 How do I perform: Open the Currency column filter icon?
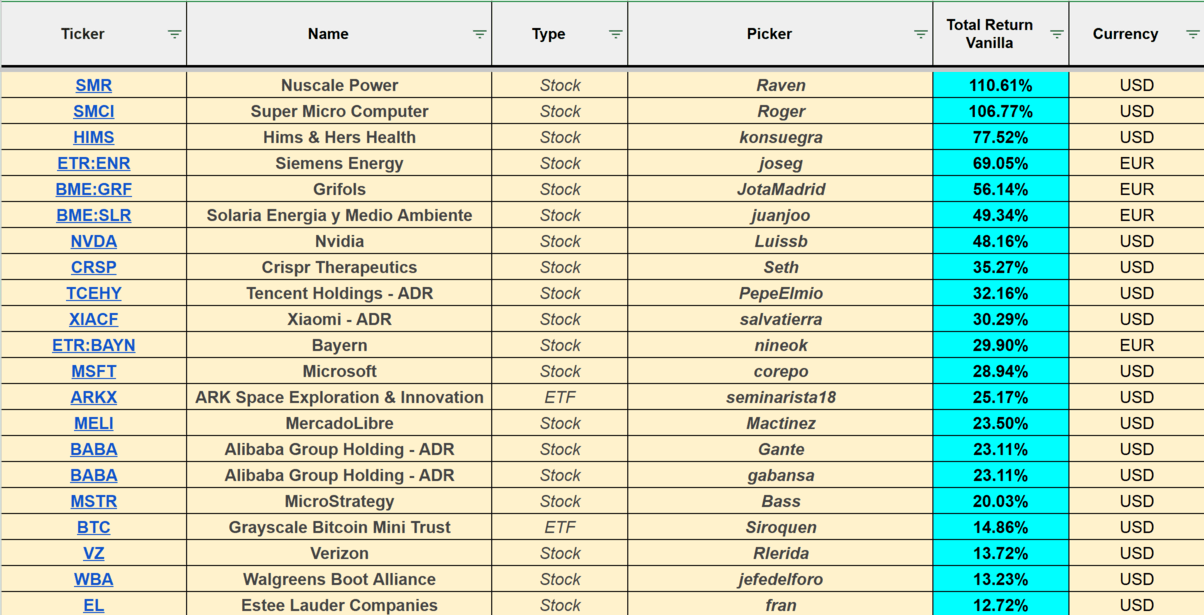click(x=1192, y=34)
